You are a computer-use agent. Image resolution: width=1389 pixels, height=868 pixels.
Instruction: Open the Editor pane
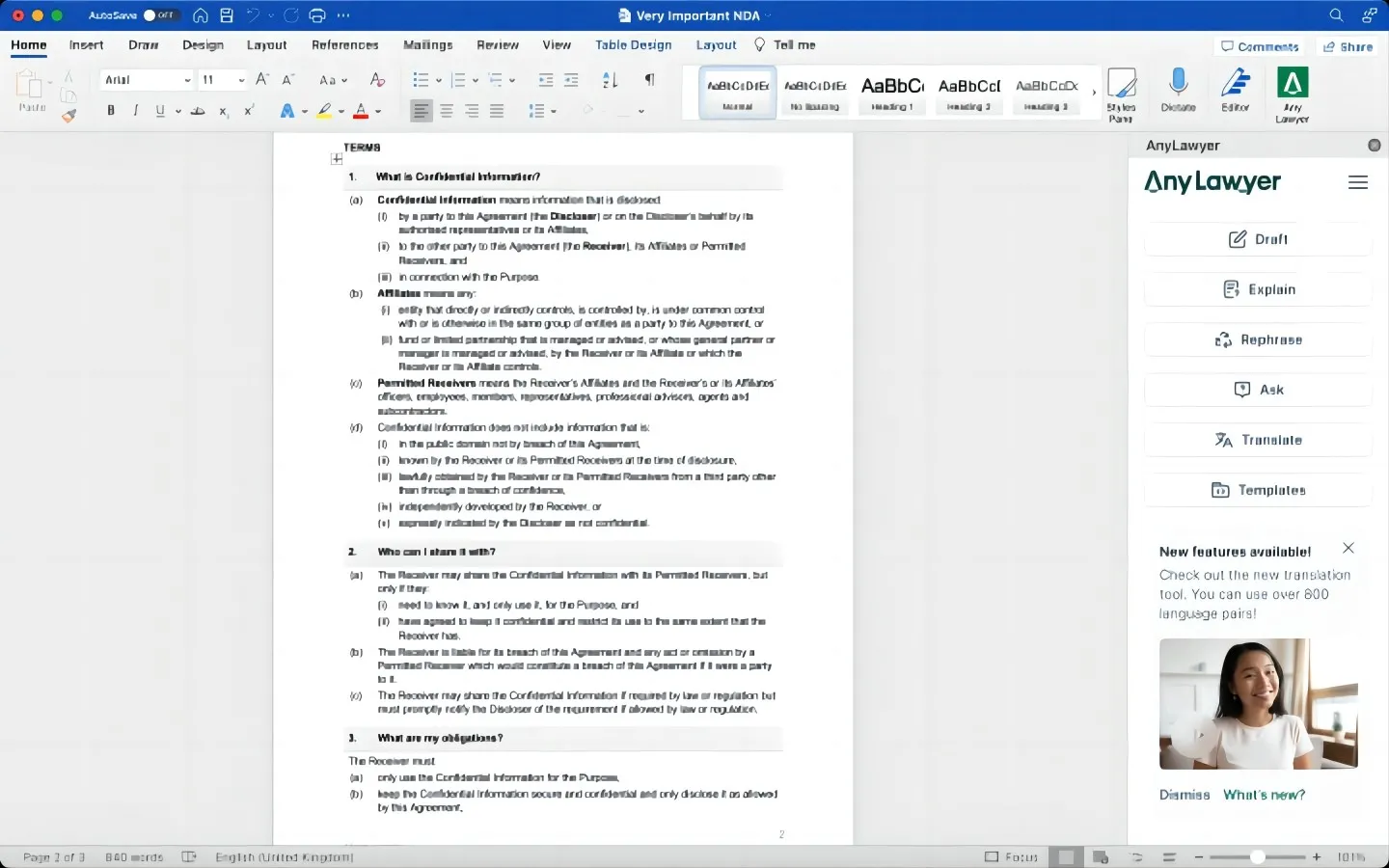[1235, 92]
